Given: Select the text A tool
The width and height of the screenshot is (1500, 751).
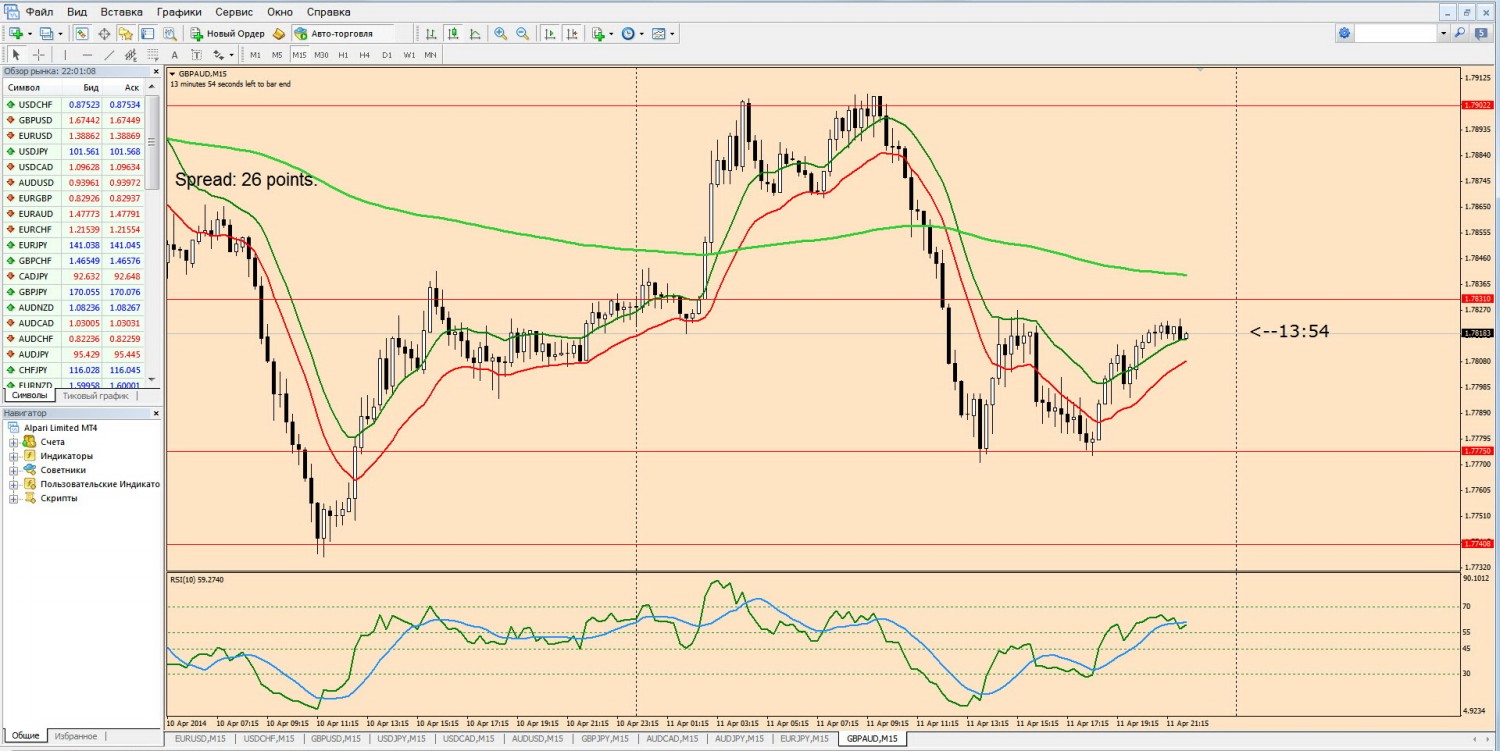Looking at the screenshot, I should pos(175,55).
